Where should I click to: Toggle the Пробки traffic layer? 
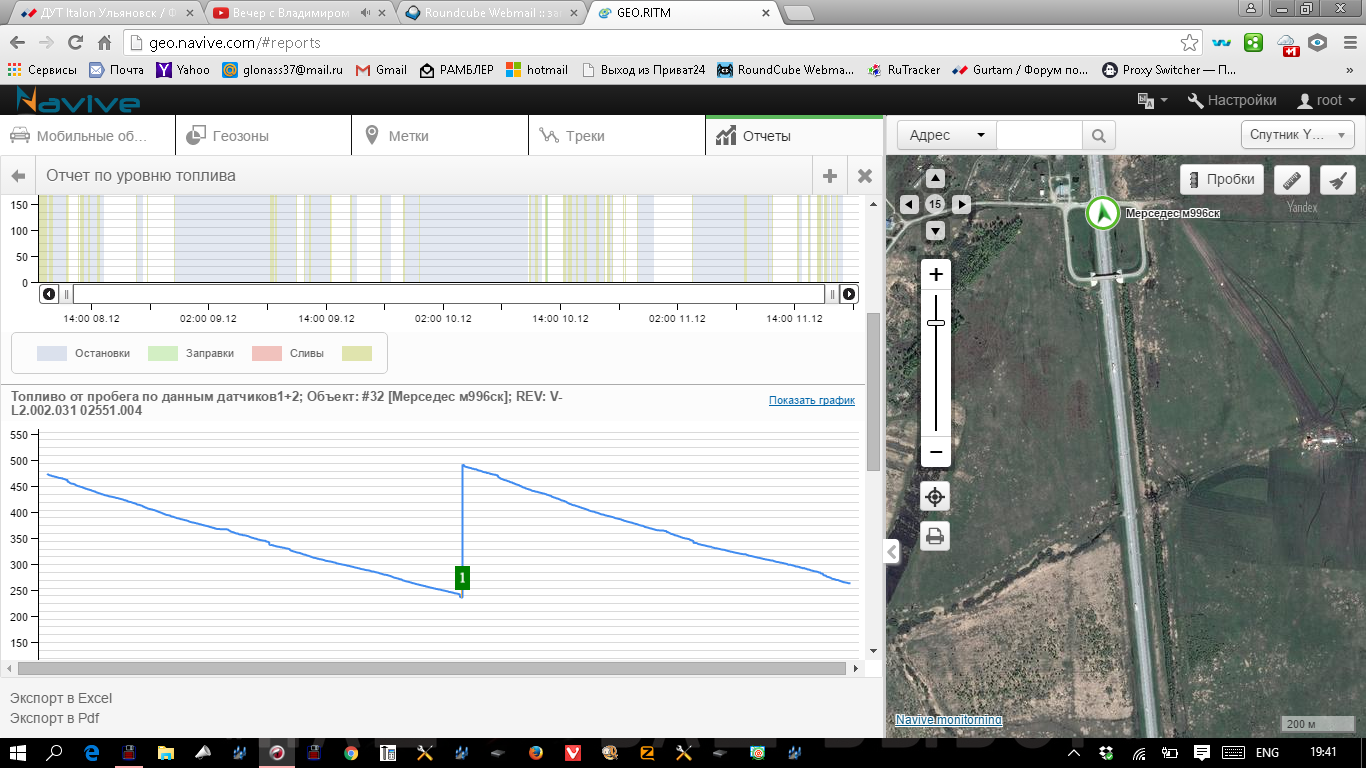[1221, 180]
